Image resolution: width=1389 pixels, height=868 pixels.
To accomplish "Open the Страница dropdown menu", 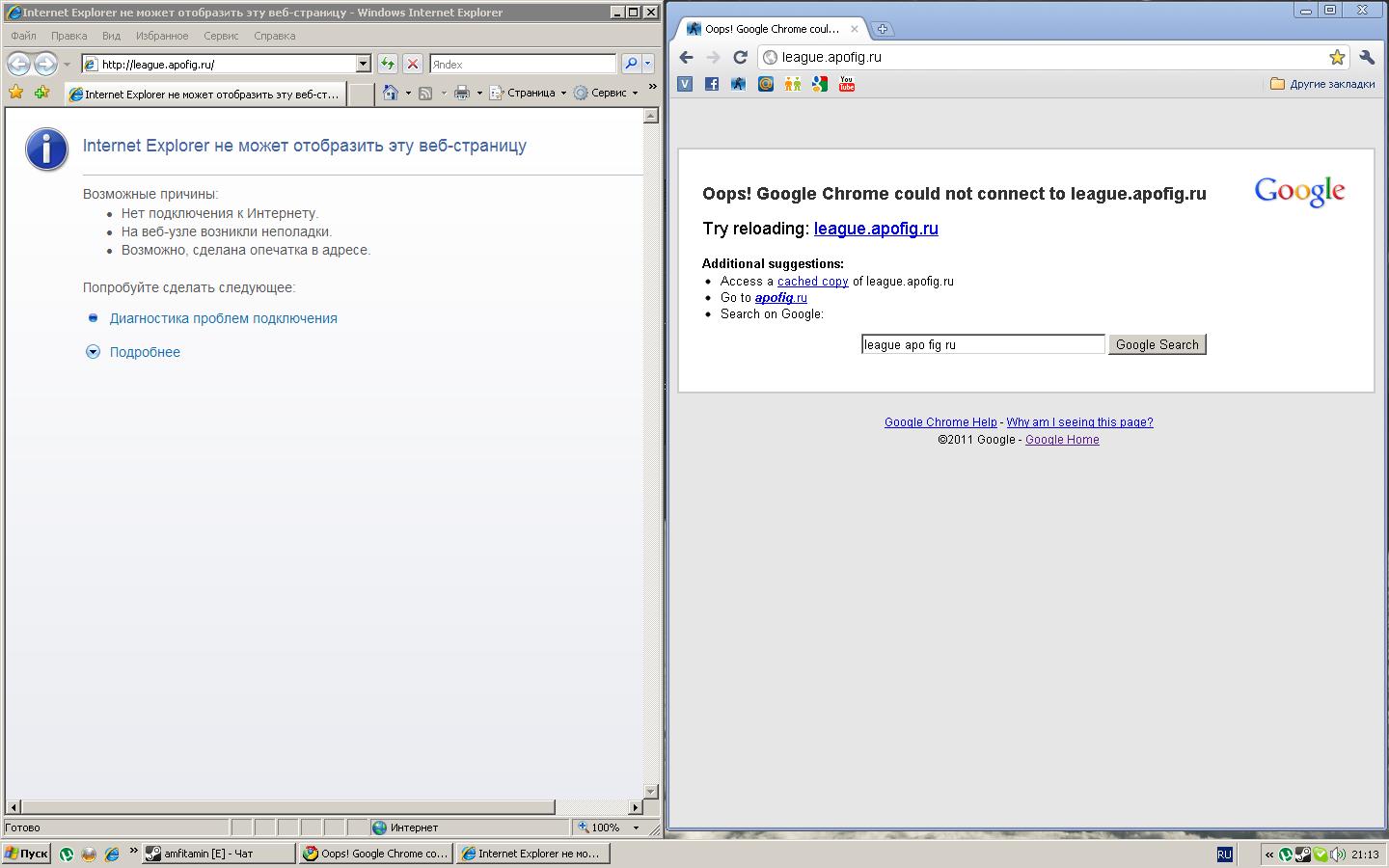I will point(528,93).
